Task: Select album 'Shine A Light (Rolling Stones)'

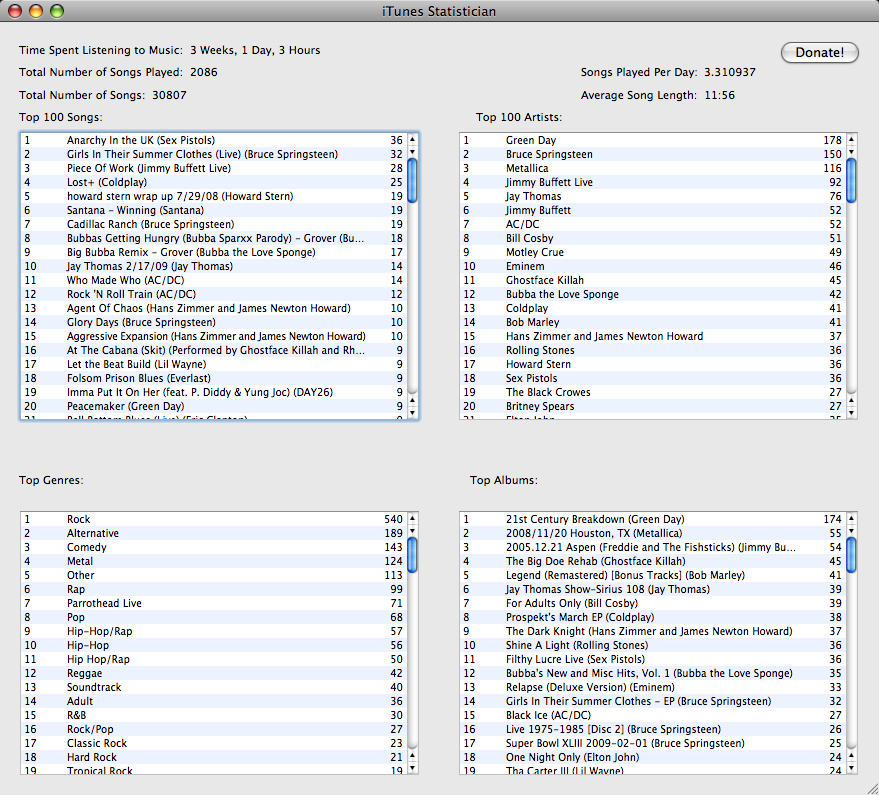Action: pos(653,645)
